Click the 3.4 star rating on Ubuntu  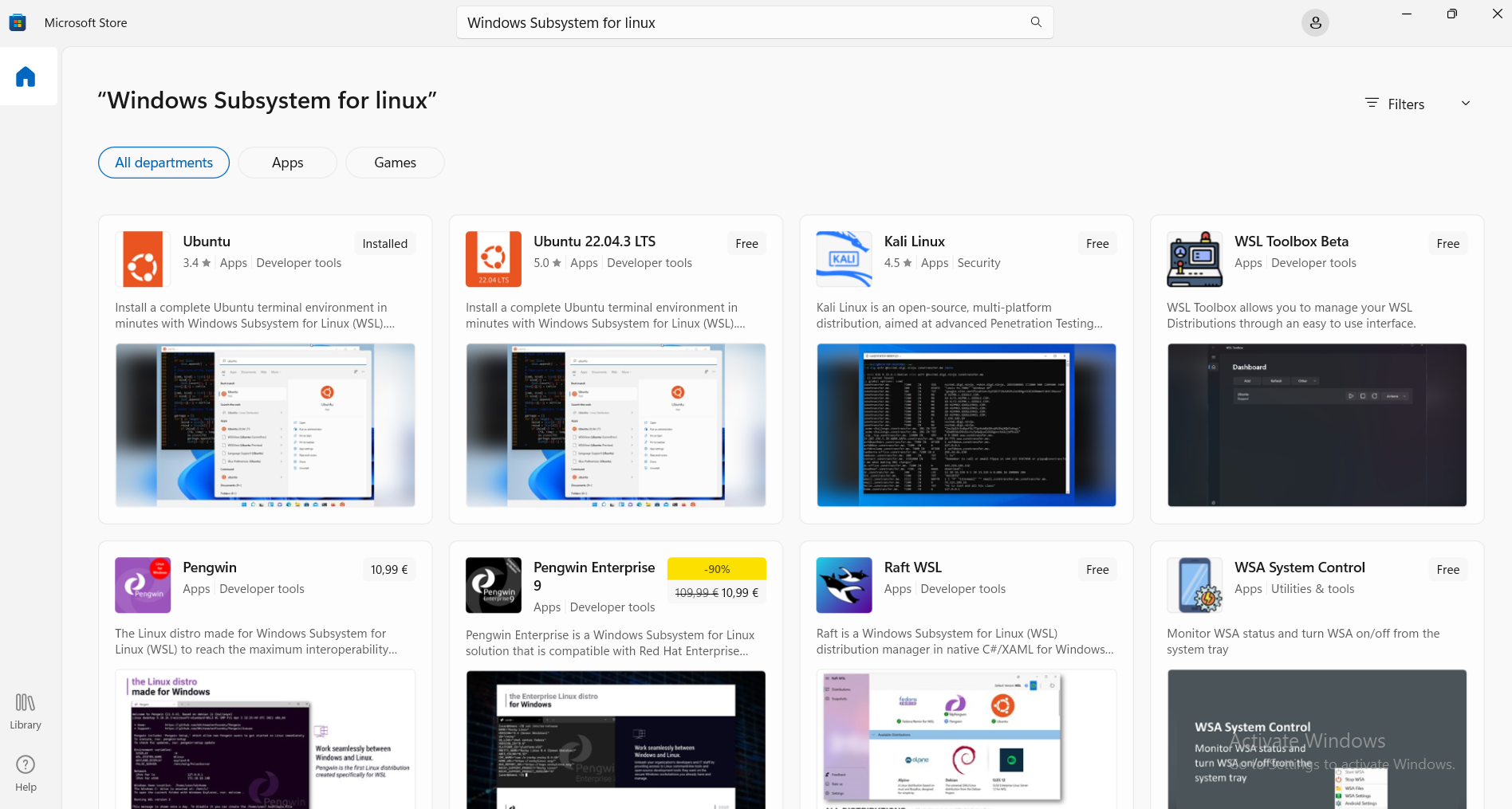tap(197, 263)
